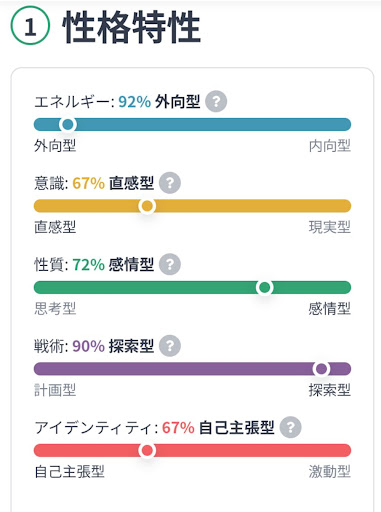Select the 内向型 label under blue bar

[330, 146]
